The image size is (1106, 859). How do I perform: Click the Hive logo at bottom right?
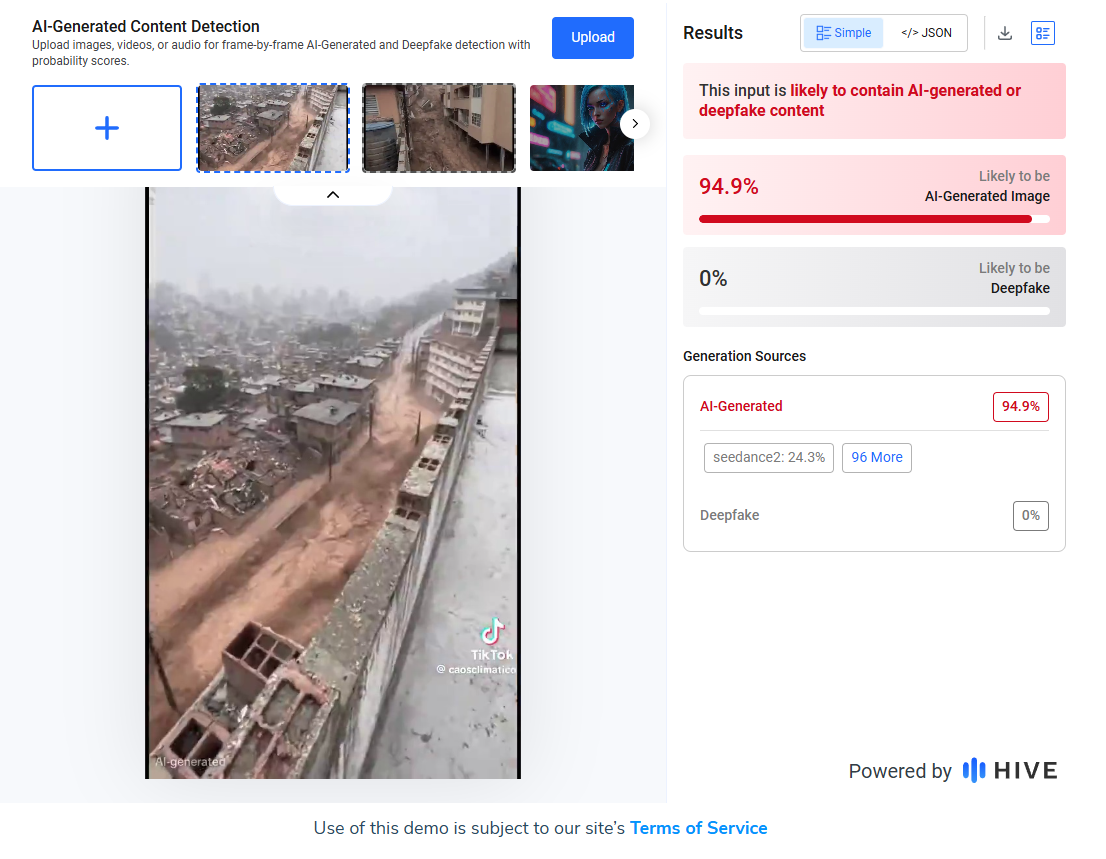pos(1009,770)
